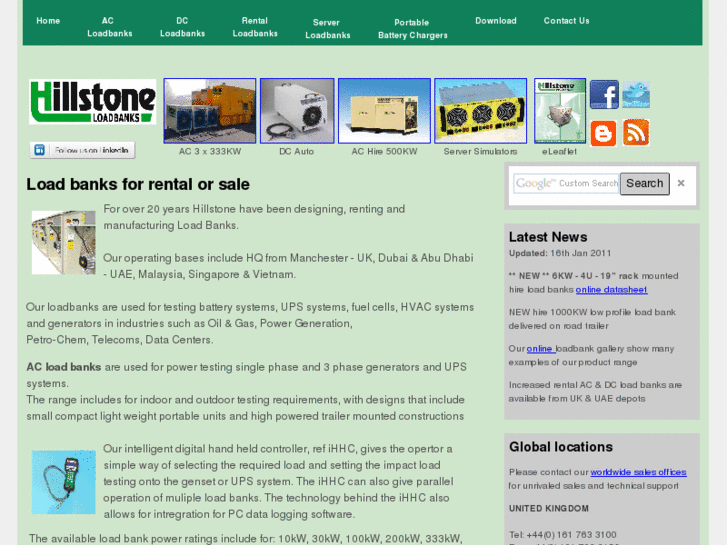Screen dimensions: 727x545
Task: Open the DC Loadbanks menu
Action: 182,27
